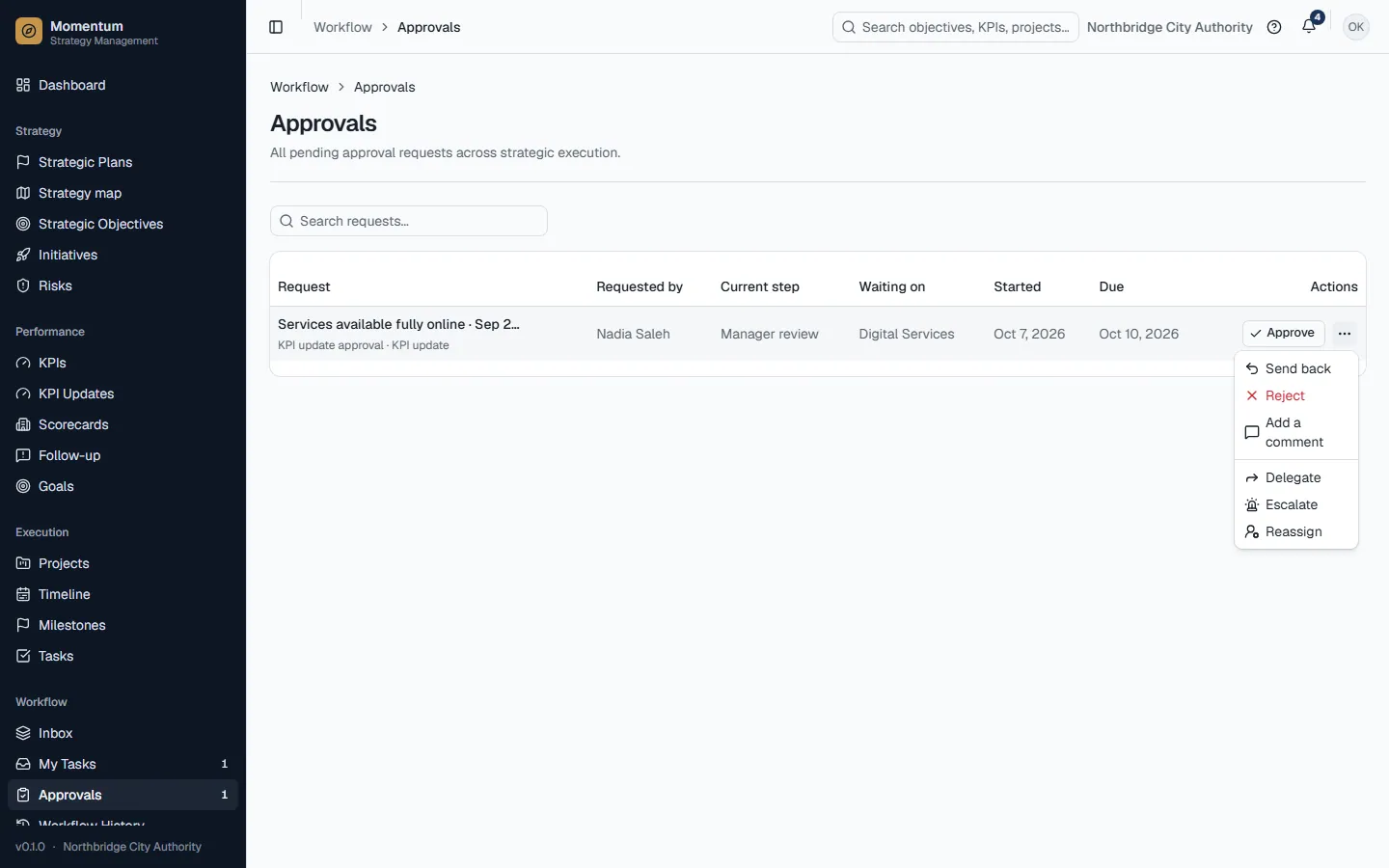Image resolution: width=1389 pixels, height=868 pixels.
Task: Choose Send back from the menu
Action: pyautogui.click(x=1296, y=368)
